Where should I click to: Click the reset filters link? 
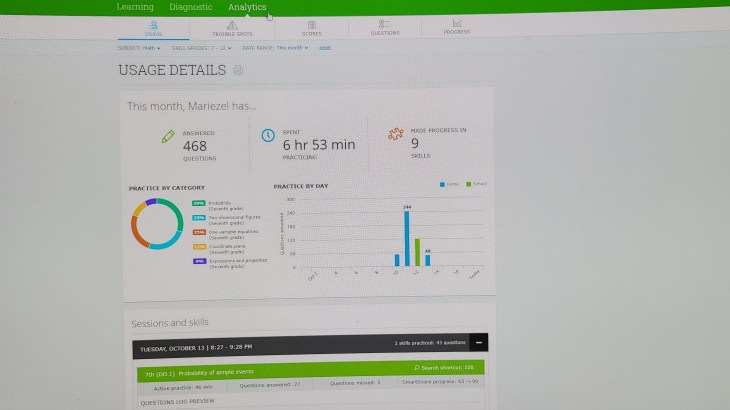point(323,47)
